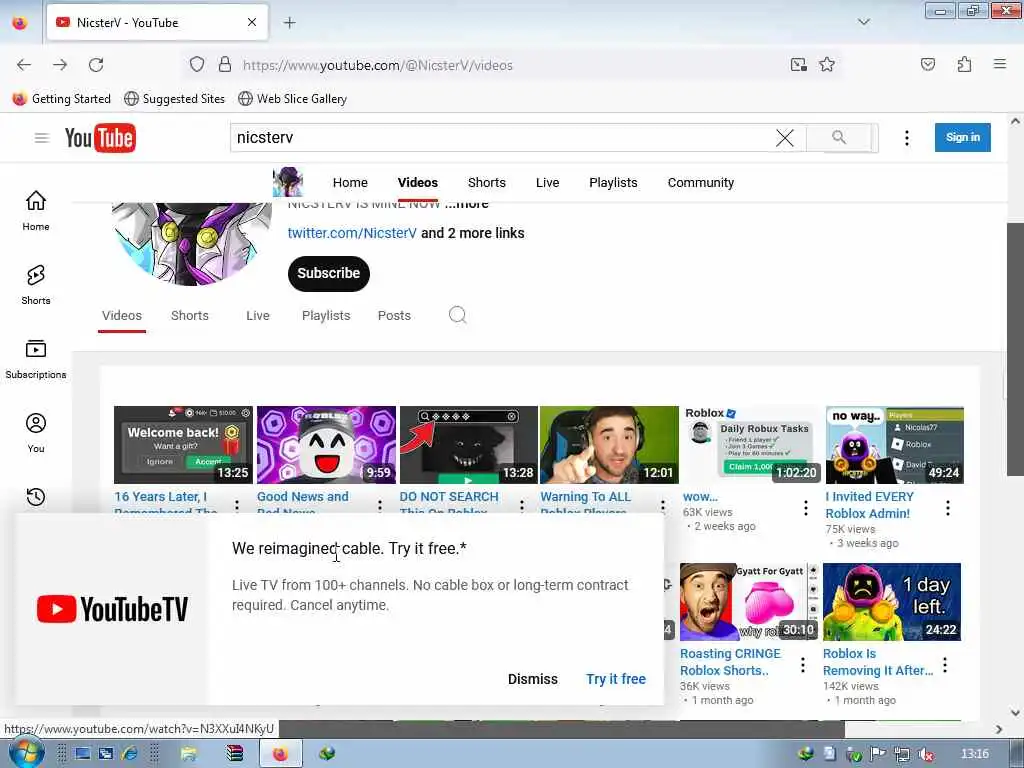Select lower Playlists tab below Subscribe
This screenshot has height=768, width=1024.
(326, 315)
